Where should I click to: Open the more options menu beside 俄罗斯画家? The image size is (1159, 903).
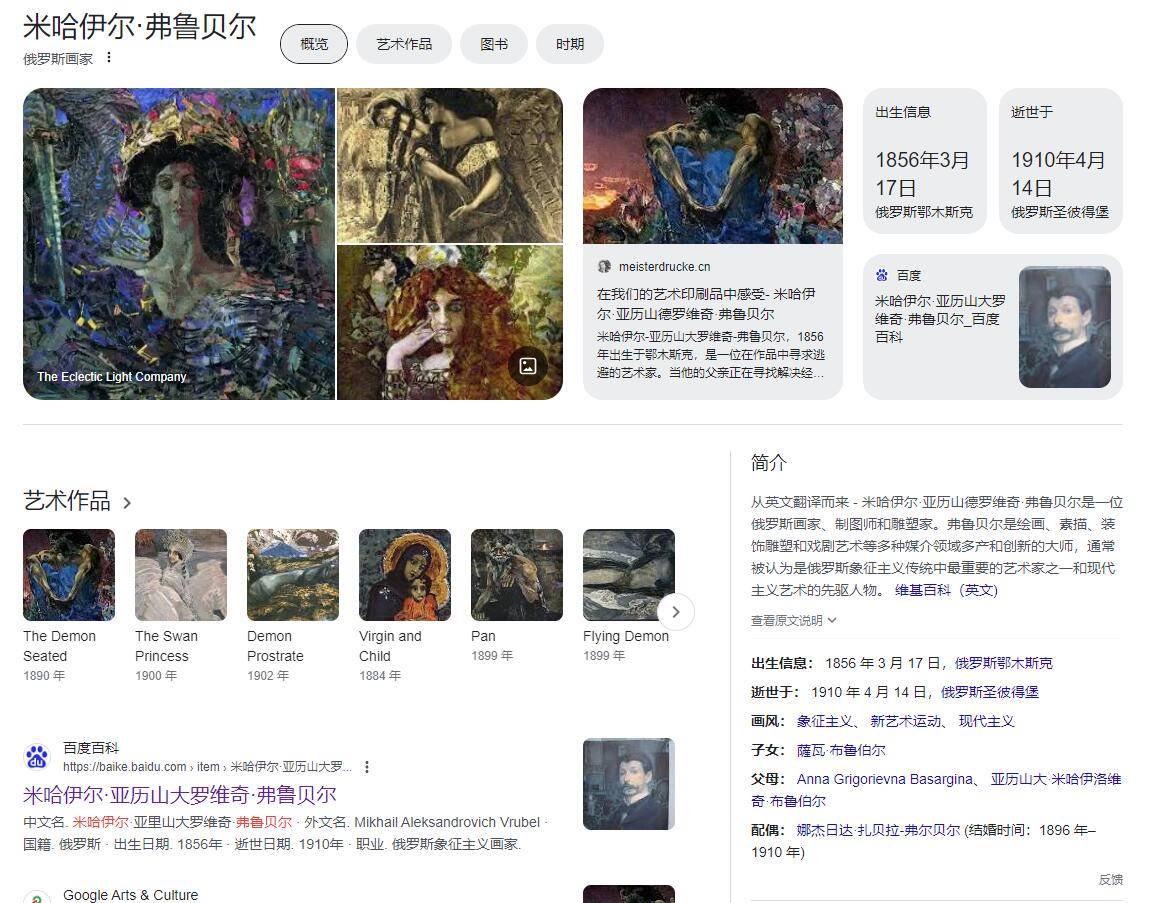click(109, 58)
